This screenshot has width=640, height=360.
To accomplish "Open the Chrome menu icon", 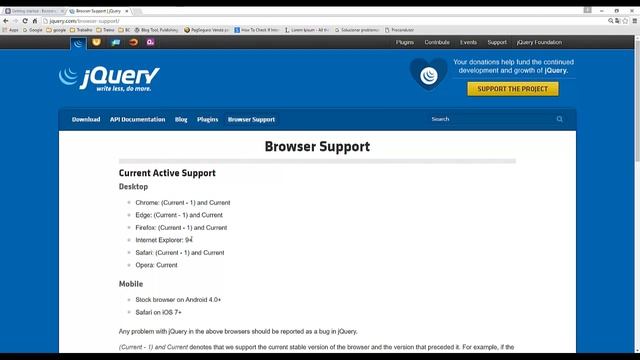I will click(x=635, y=21).
